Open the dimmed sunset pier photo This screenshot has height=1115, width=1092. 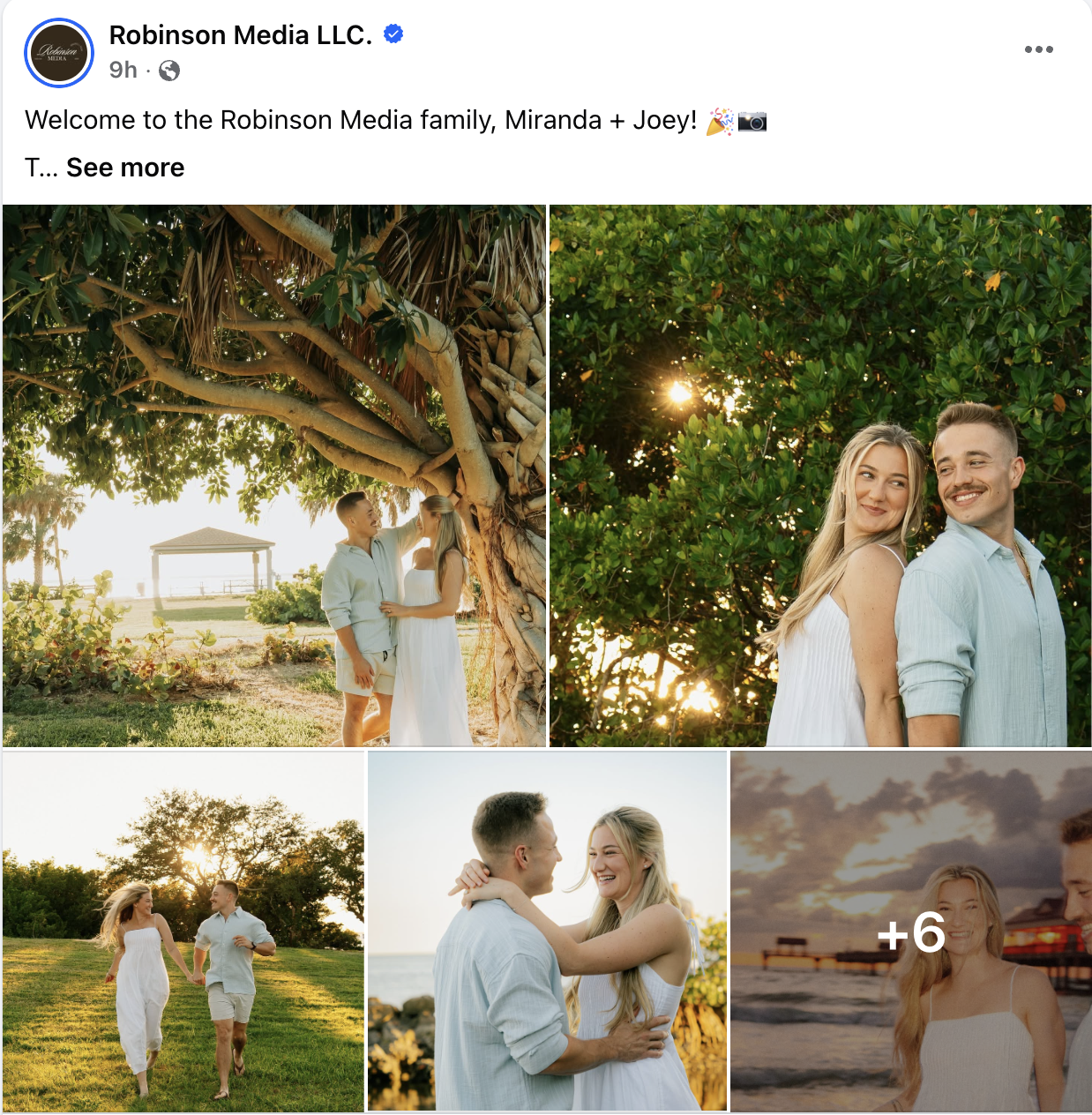click(x=911, y=932)
